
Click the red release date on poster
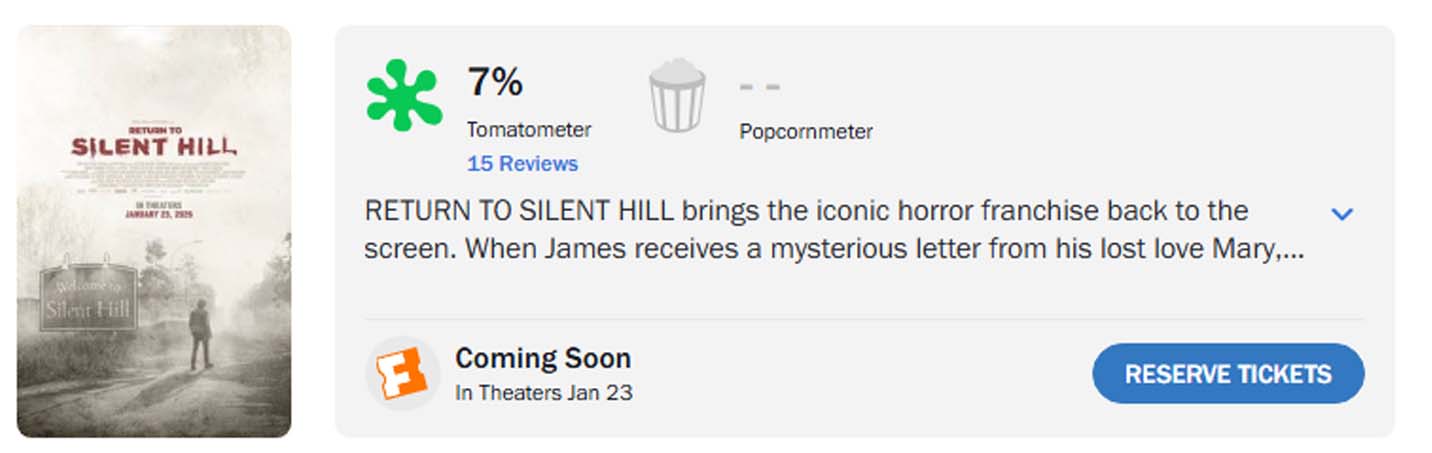point(157,214)
